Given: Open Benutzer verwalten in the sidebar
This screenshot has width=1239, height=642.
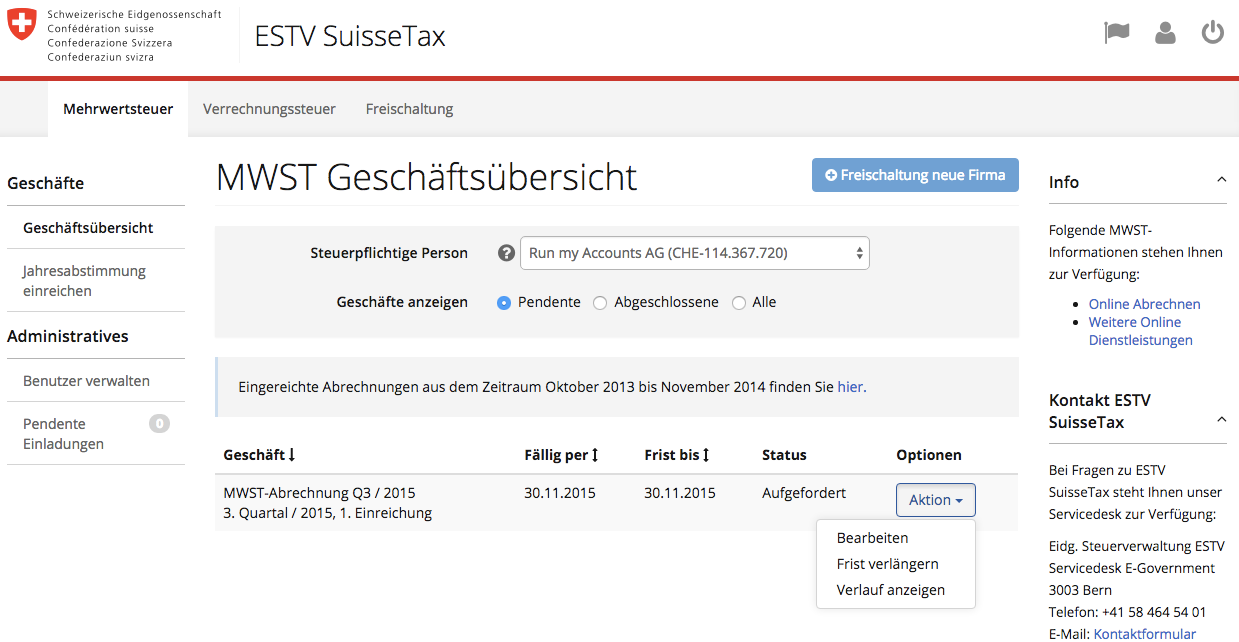Looking at the screenshot, I should pos(89,380).
